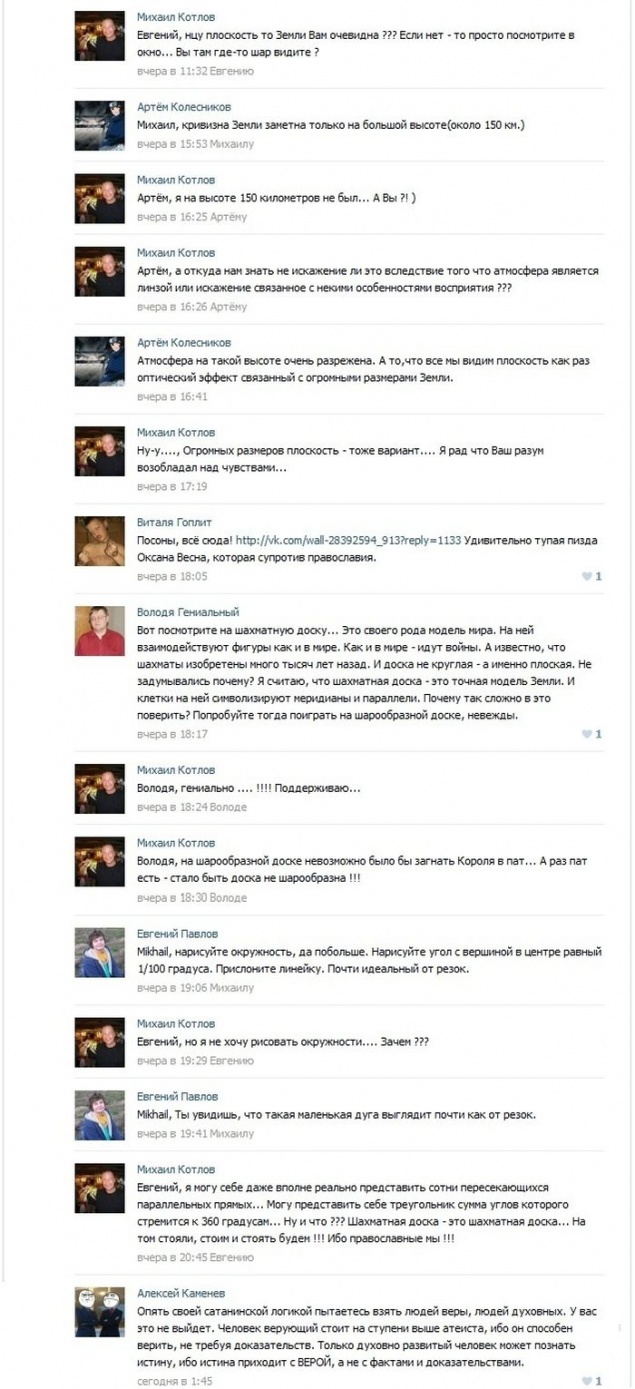Click 'вчера в 18:24 Володе' reply reference
The image size is (635, 1389).
click(191, 806)
